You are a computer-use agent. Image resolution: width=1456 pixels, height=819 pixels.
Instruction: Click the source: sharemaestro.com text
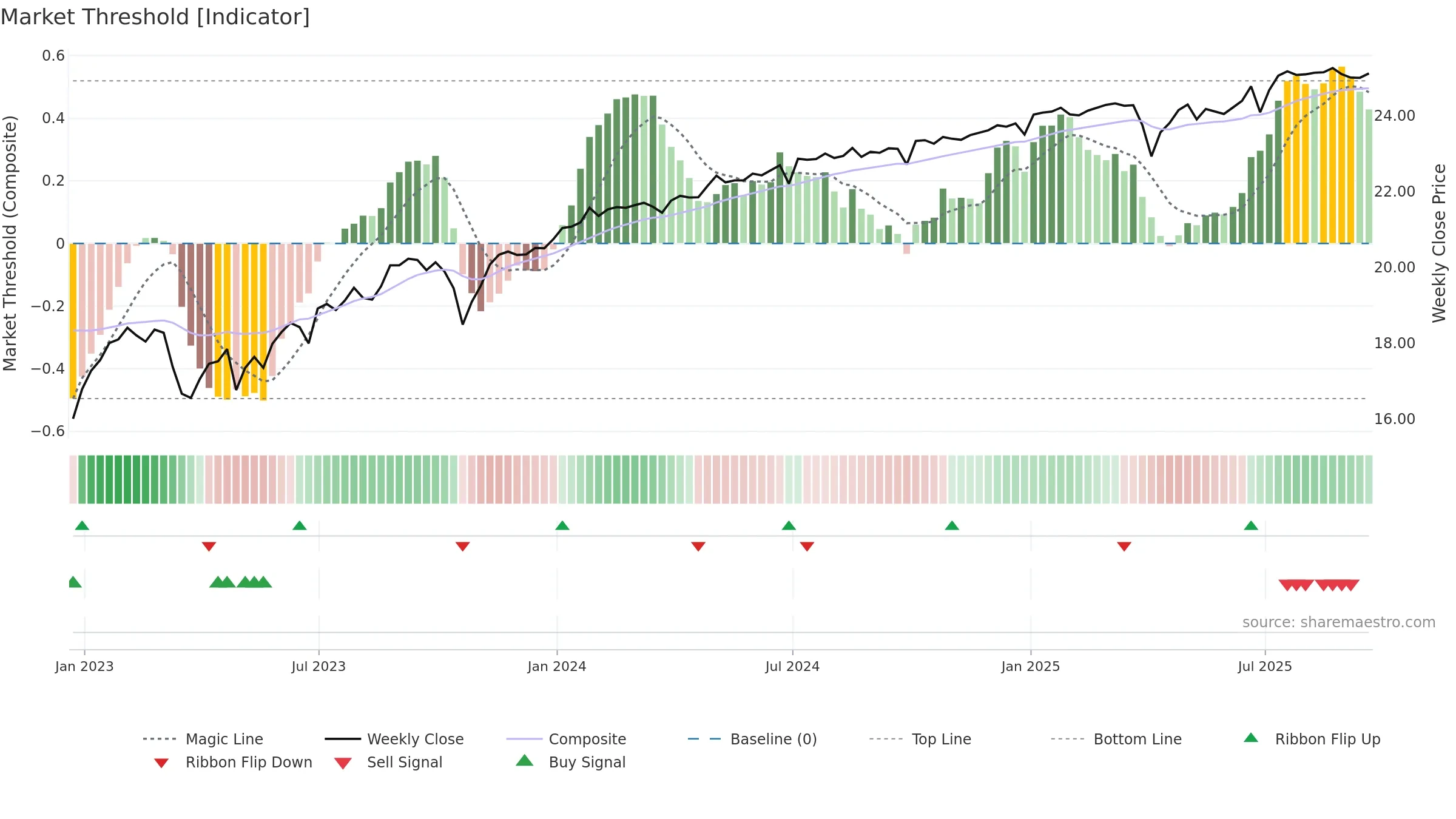(1339, 622)
